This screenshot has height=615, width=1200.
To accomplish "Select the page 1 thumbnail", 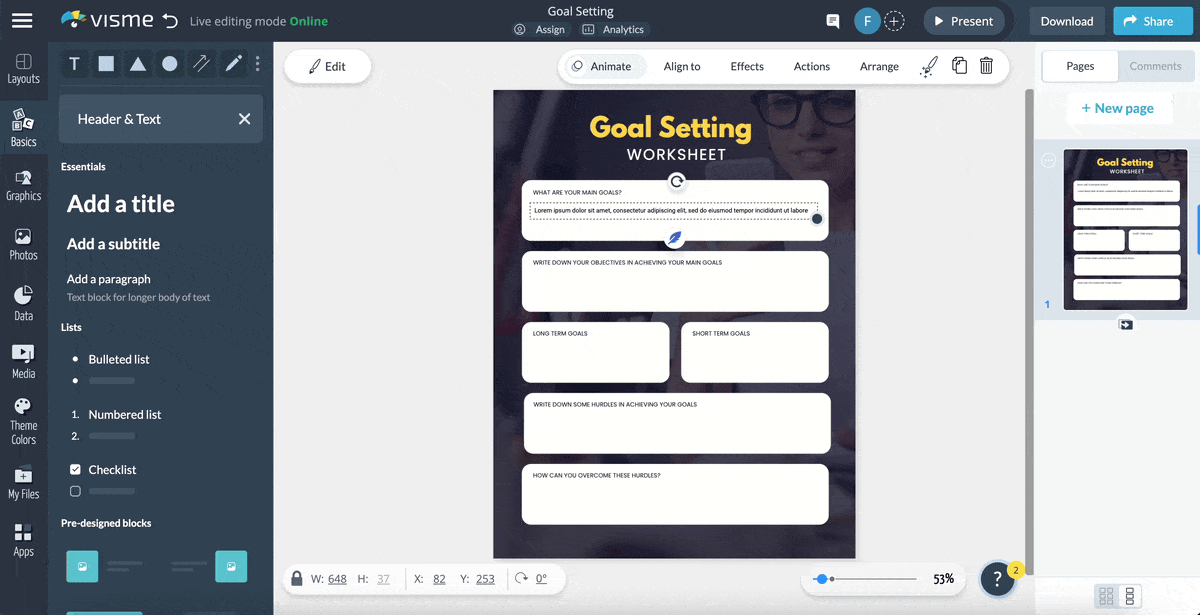I will tap(1125, 230).
